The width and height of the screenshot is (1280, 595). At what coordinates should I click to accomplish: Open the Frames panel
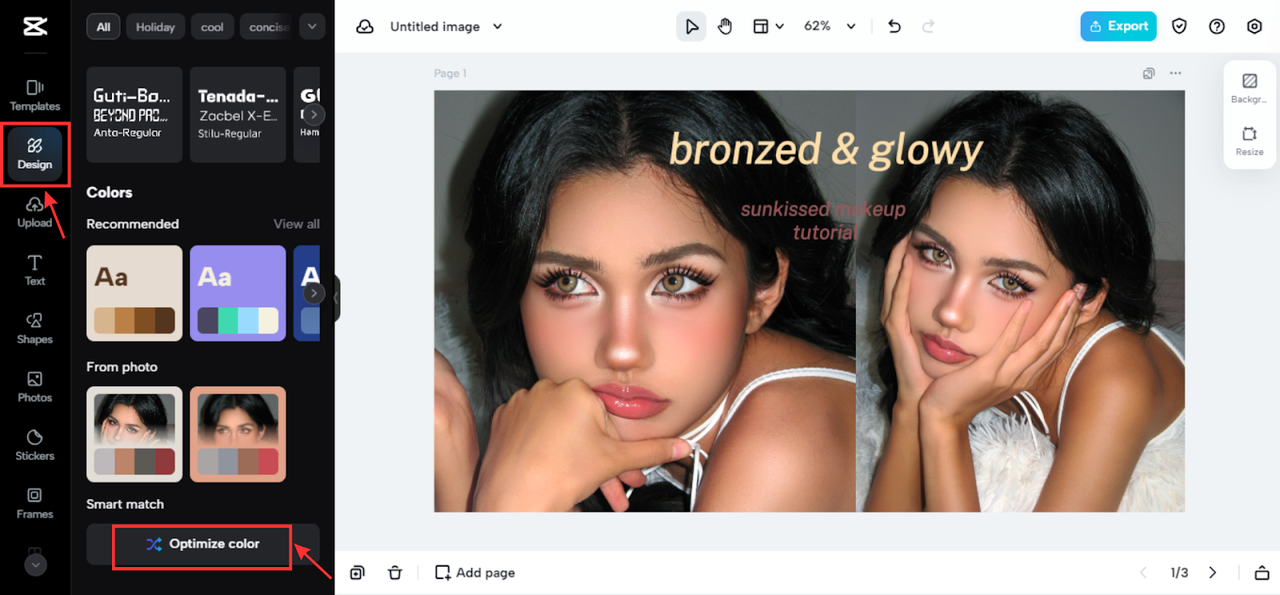[35, 503]
